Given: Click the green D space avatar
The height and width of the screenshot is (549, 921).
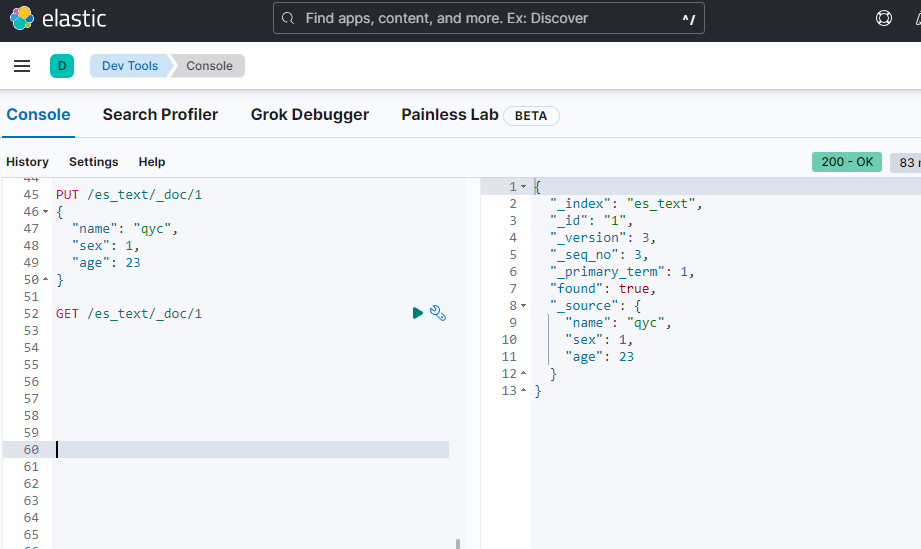Looking at the screenshot, I should (x=62, y=66).
